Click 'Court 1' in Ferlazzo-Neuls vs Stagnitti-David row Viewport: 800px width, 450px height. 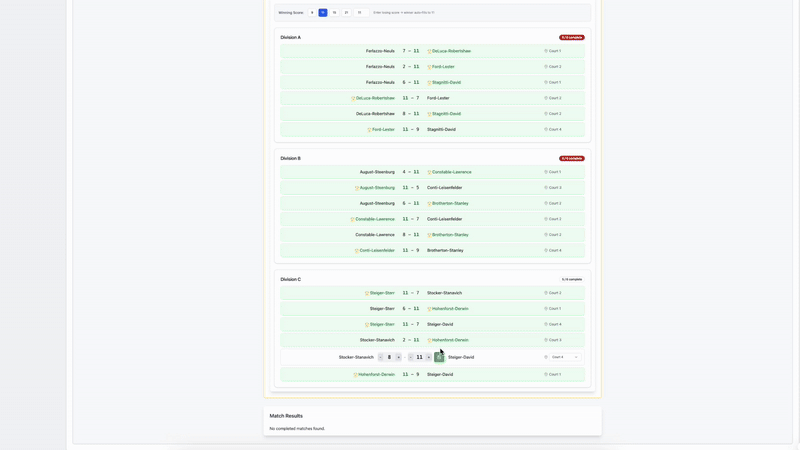(555, 82)
